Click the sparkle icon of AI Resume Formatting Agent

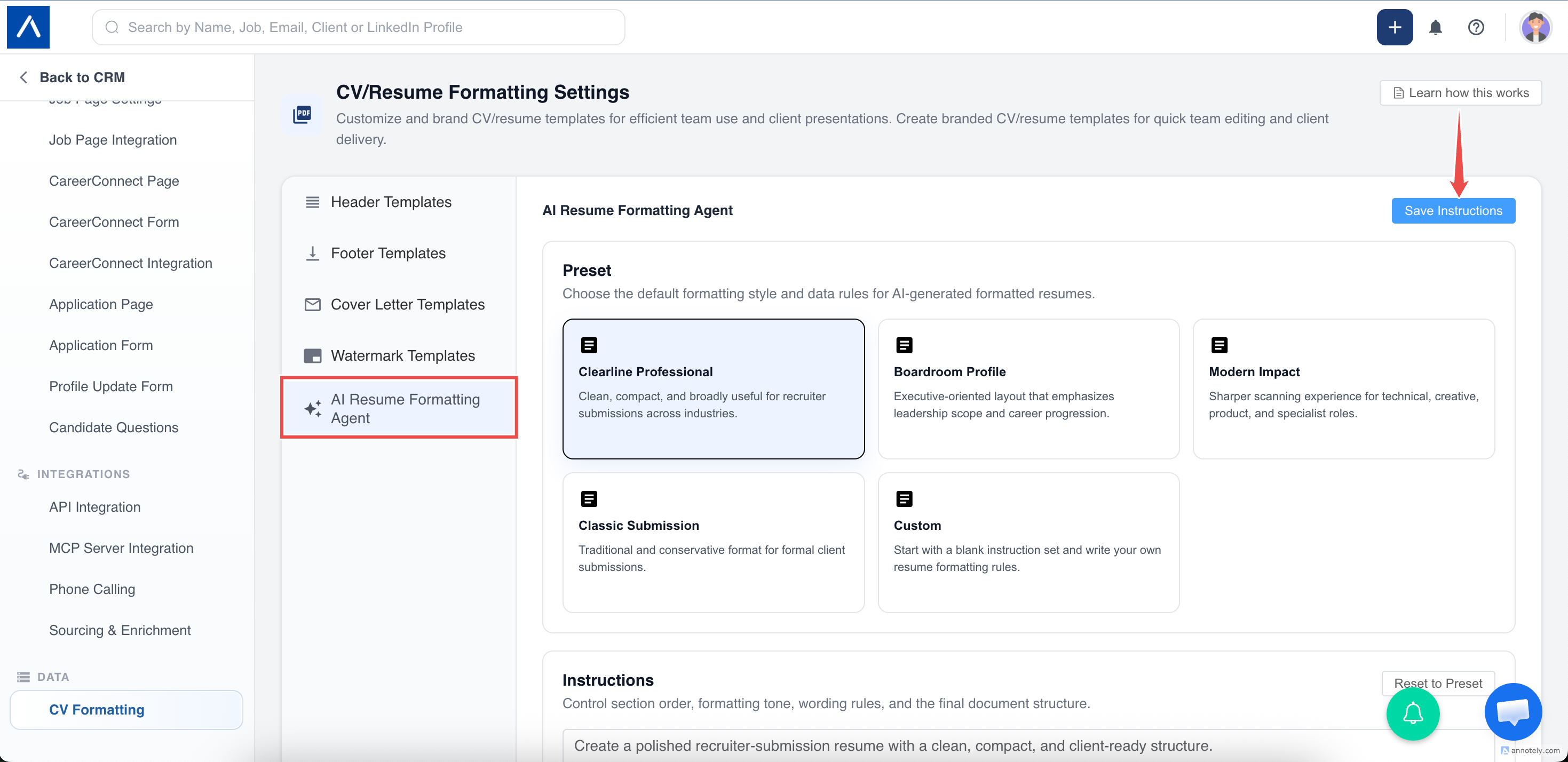[x=312, y=408]
